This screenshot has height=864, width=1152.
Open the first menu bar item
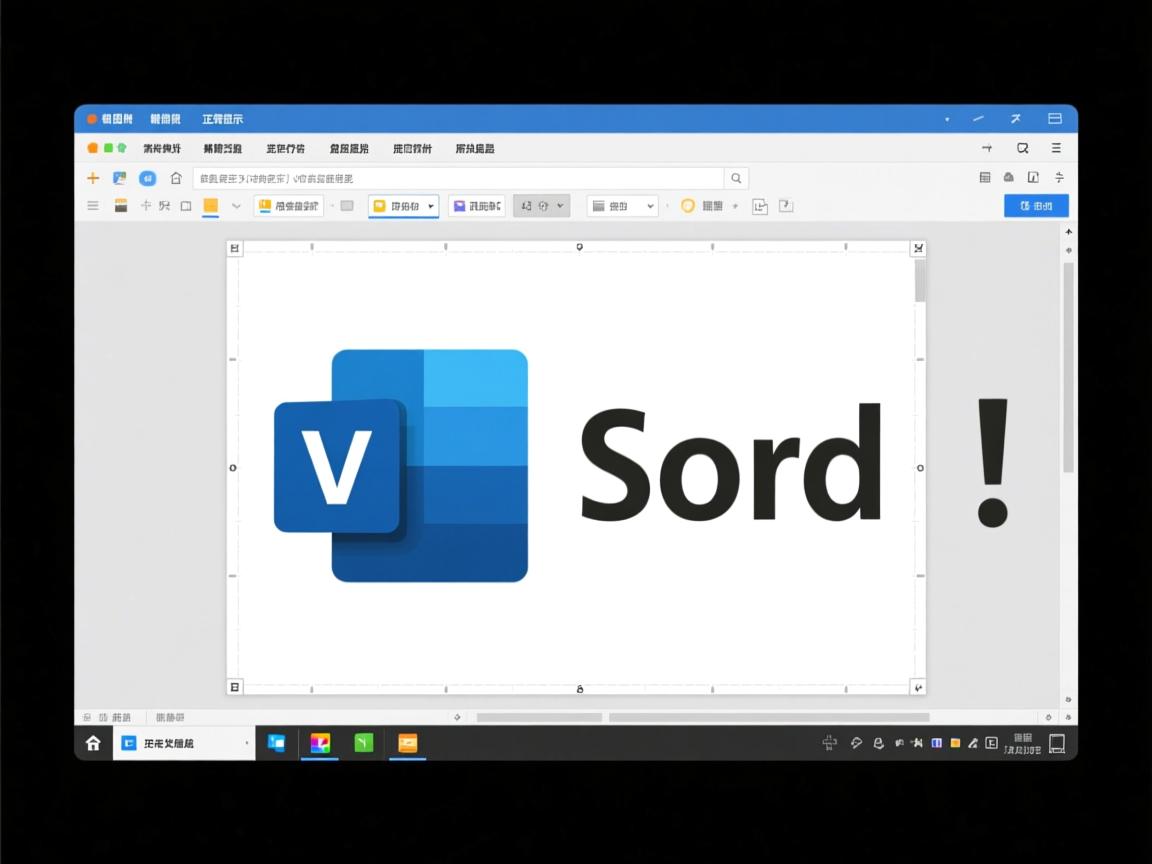click(161, 148)
